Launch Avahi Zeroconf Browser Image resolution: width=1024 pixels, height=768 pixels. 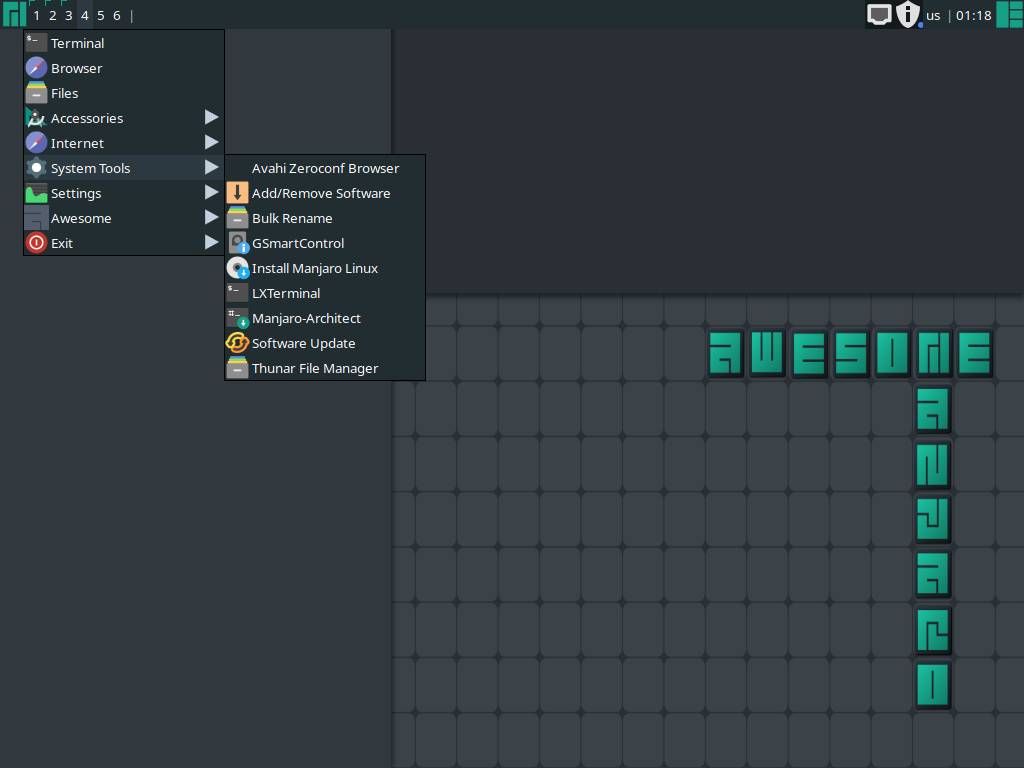[325, 168]
